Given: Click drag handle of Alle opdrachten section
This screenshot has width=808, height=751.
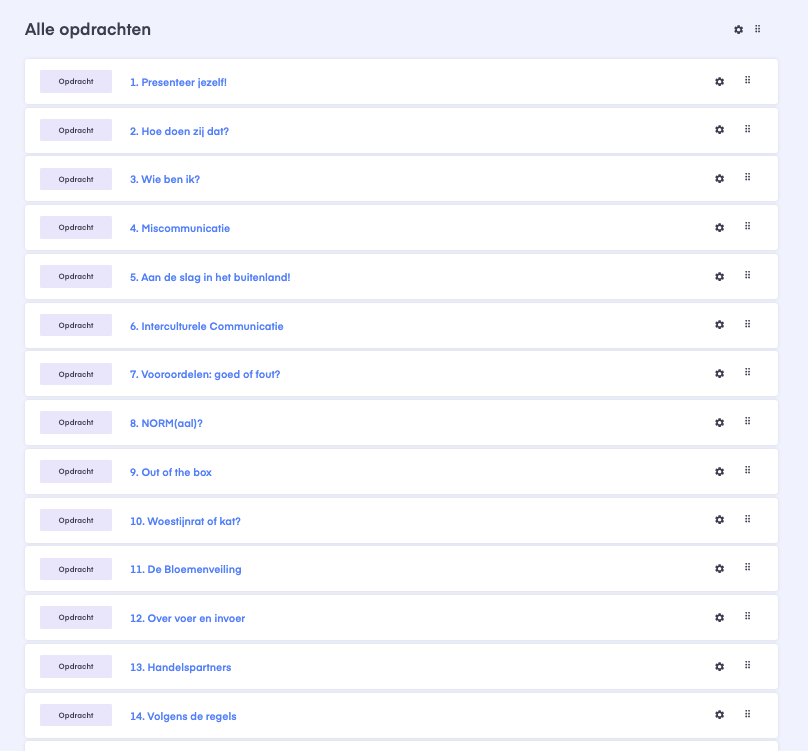Looking at the screenshot, I should [x=758, y=29].
